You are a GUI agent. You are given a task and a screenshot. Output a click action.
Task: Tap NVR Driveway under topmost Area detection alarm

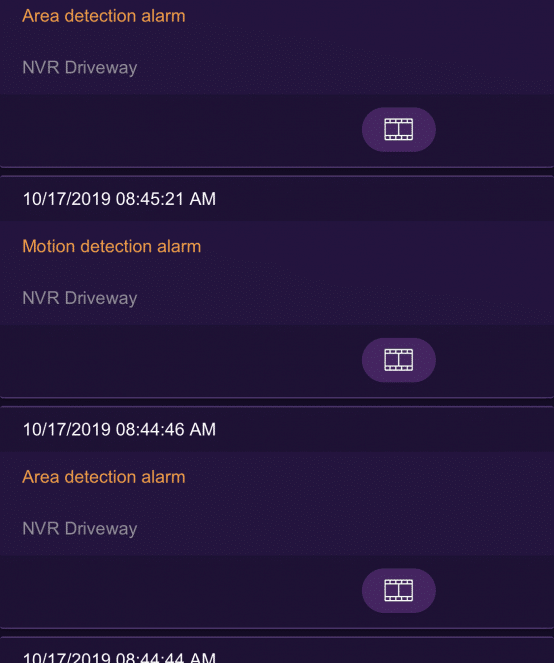[x=80, y=68]
